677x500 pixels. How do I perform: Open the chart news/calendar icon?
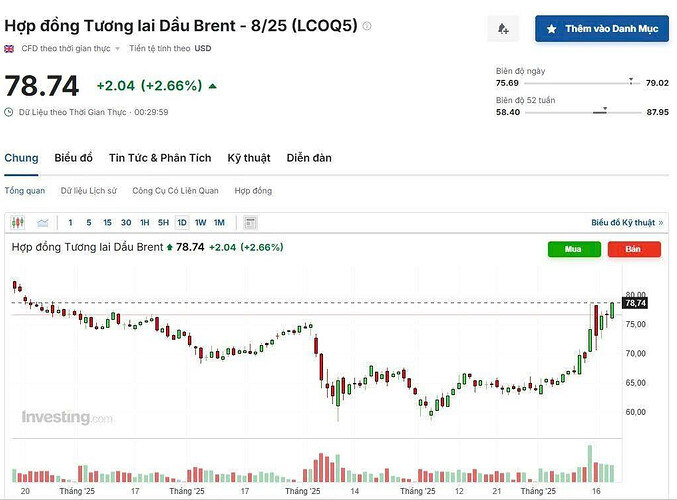[x=250, y=222]
